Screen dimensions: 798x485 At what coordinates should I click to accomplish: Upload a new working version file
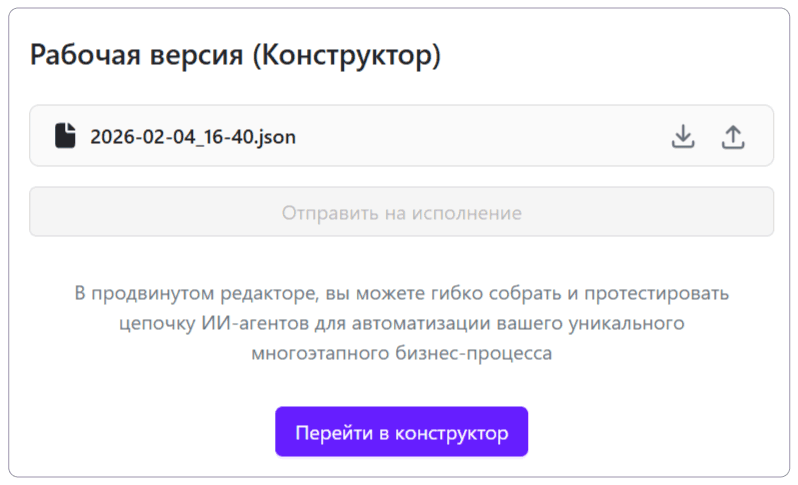pyautogui.click(x=733, y=136)
